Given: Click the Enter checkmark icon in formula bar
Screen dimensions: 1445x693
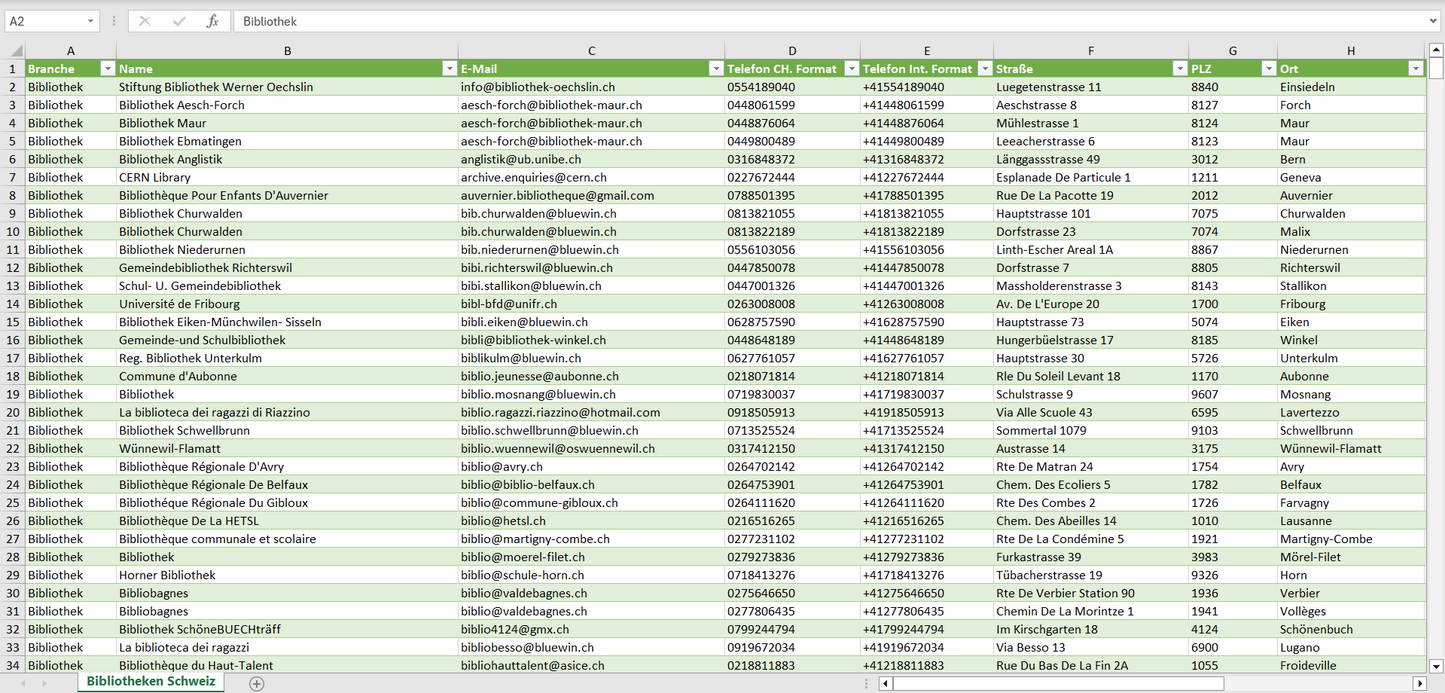Looking at the screenshot, I should pos(179,21).
